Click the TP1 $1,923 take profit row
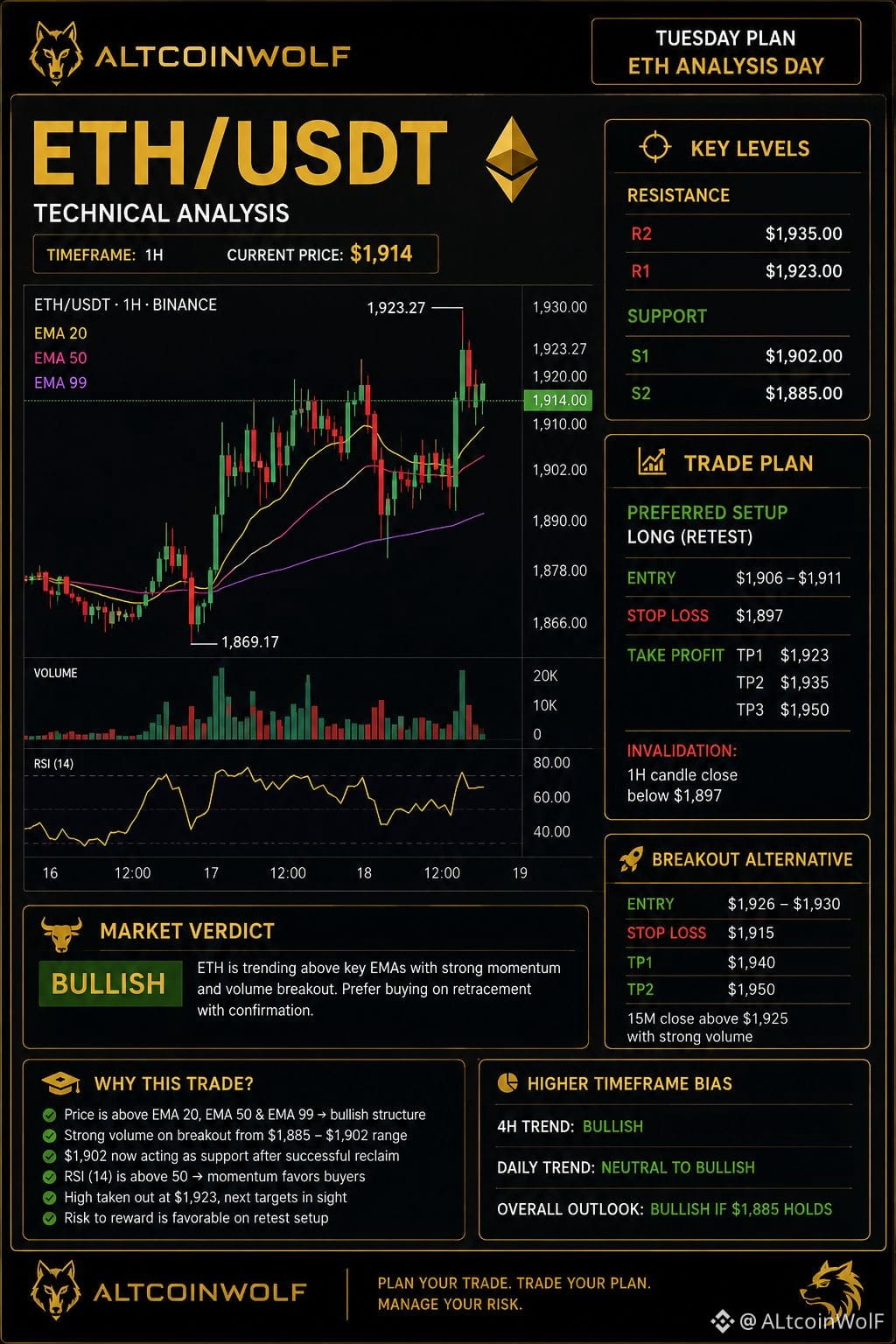896x1344 pixels. pyautogui.click(x=782, y=655)
